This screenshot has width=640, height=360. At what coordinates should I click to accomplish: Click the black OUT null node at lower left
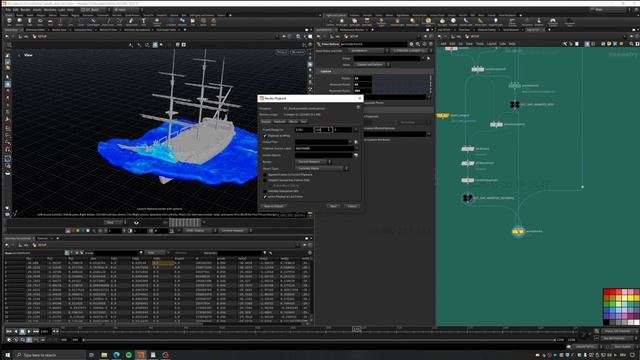coord(467,198)
